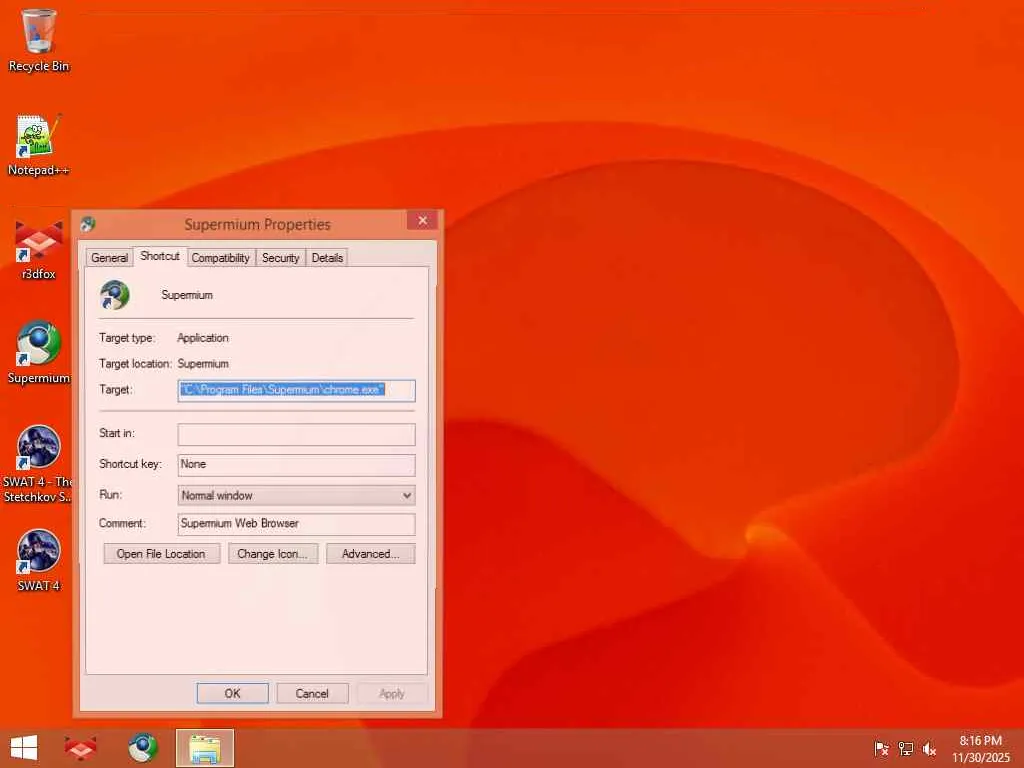Click the Supermium icon in dialog title bar
1024x768 pixels.
88,224
